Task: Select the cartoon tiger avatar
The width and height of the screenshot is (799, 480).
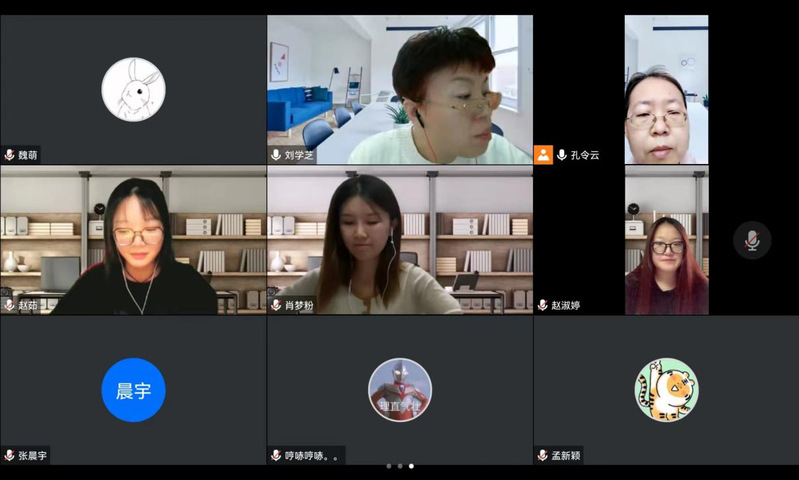Action: [667, 390]
